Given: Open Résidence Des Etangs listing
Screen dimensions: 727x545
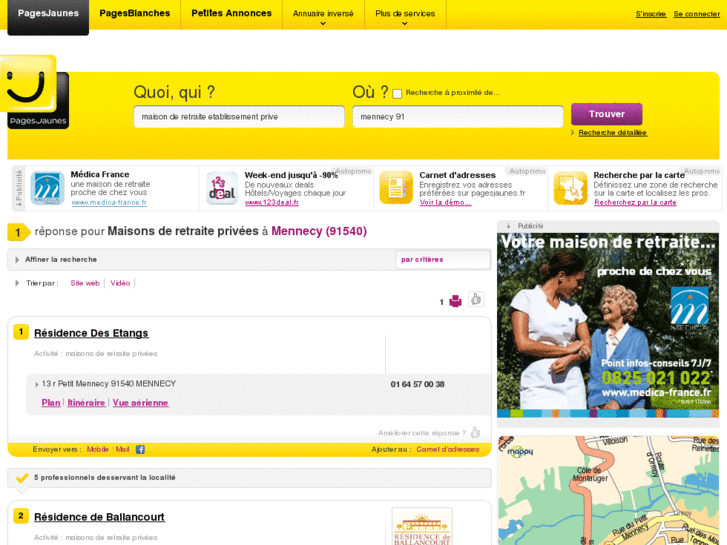Looking at the screenshot, I should coord(91,333).
